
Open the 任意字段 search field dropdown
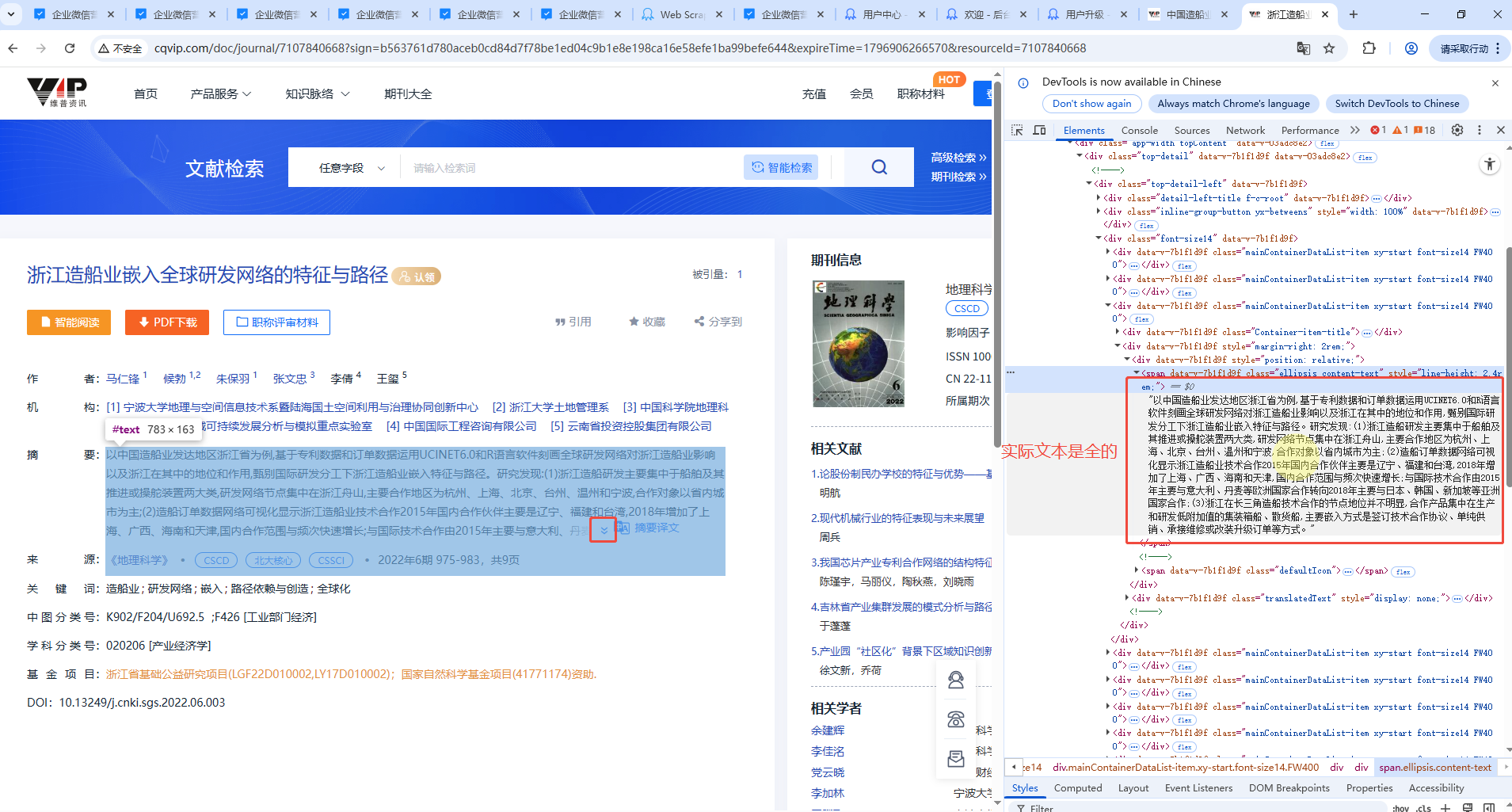(x=352, y=168)
